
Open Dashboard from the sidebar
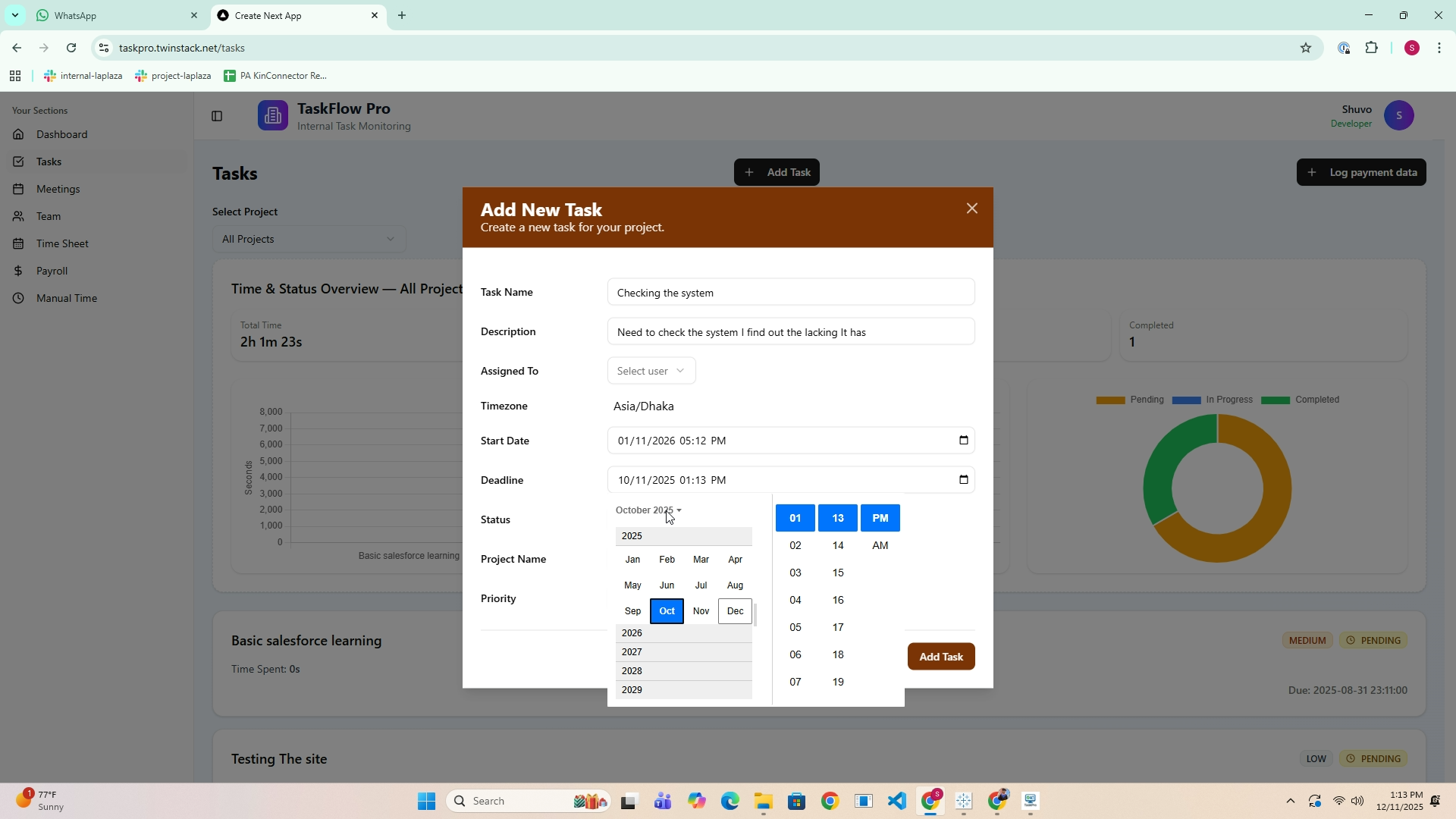point(61,134)
